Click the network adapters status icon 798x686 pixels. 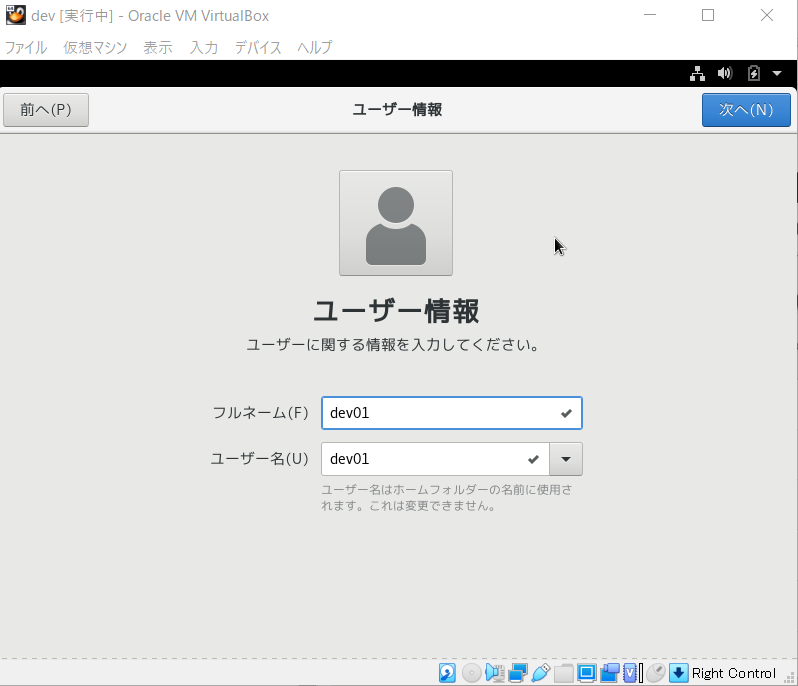pos(518,673)
